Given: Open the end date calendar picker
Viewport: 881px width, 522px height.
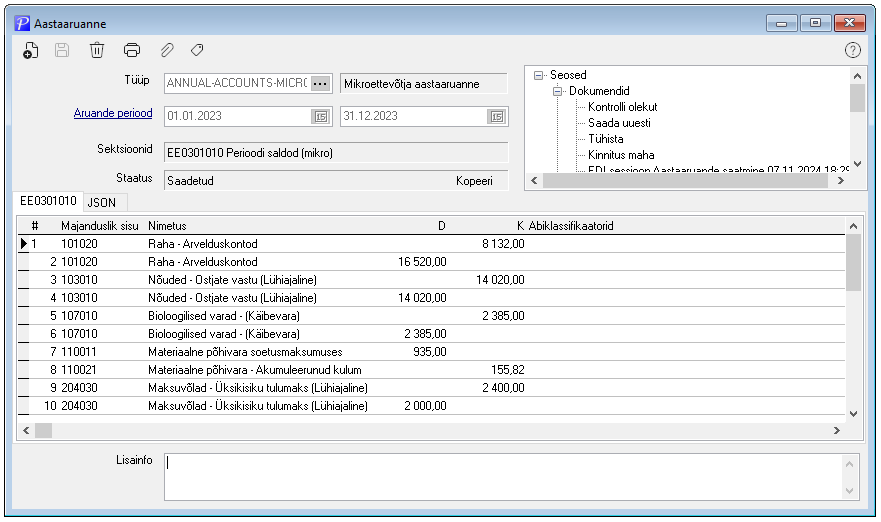Looking at the screenshot, I should [x=497, y=116].
